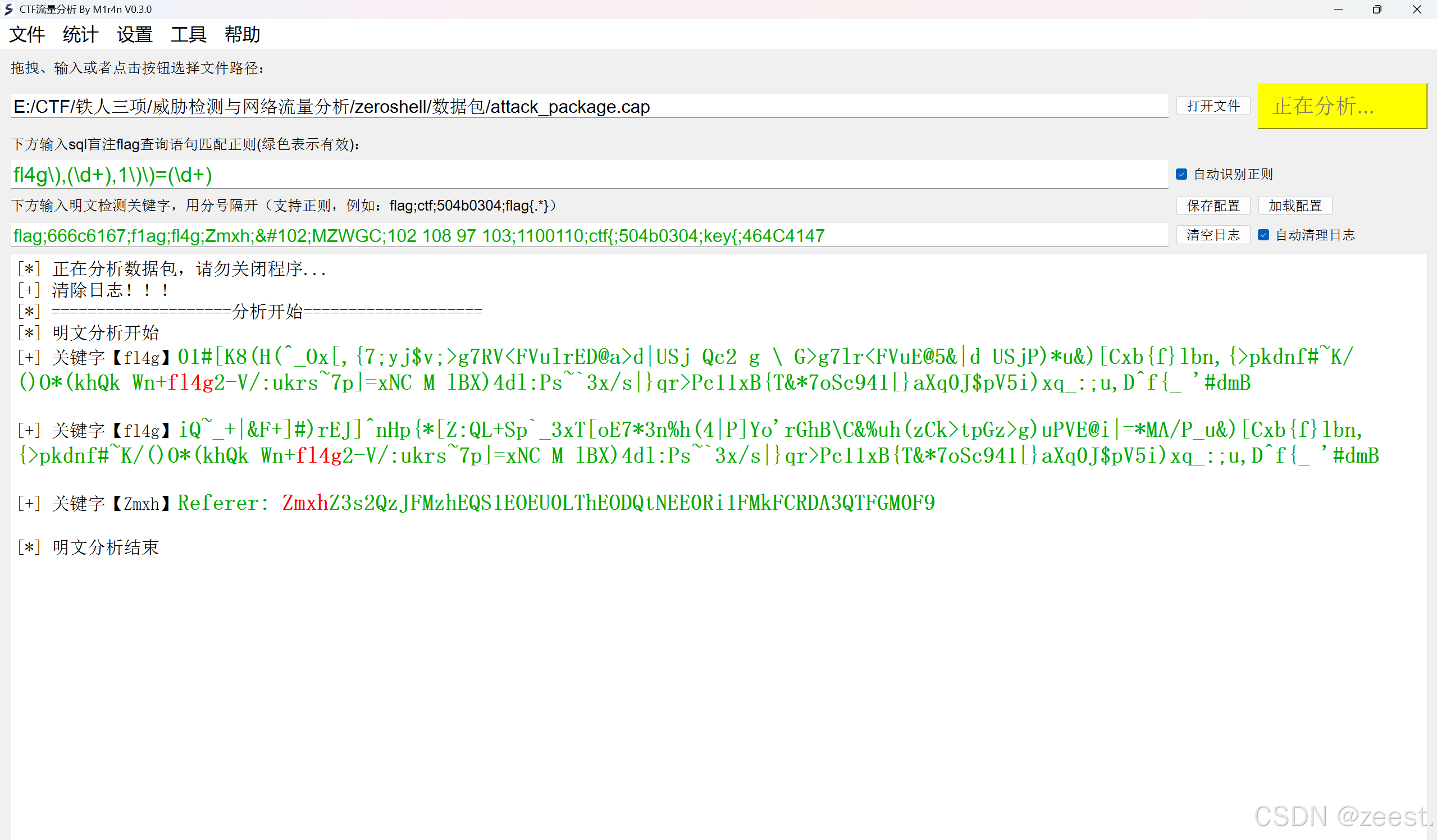1437x840 pixels.
Task: Clear the log with 清空日志
Action: point(1213,235)
